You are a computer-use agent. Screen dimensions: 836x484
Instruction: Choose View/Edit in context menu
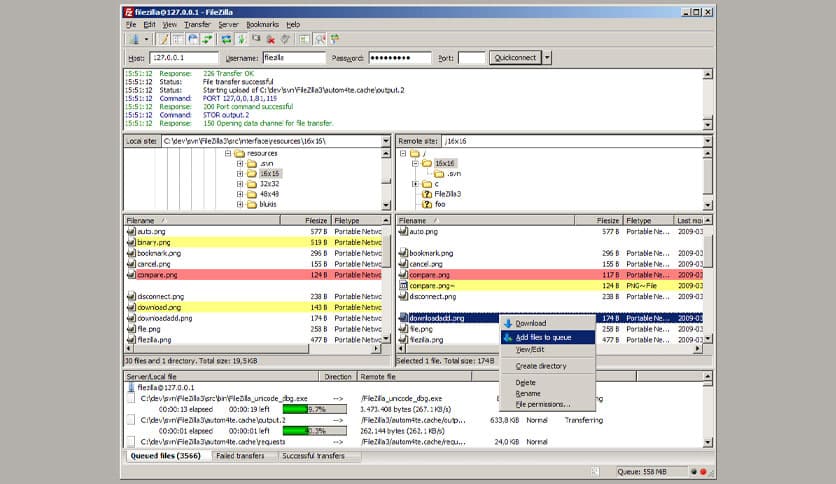548,350
